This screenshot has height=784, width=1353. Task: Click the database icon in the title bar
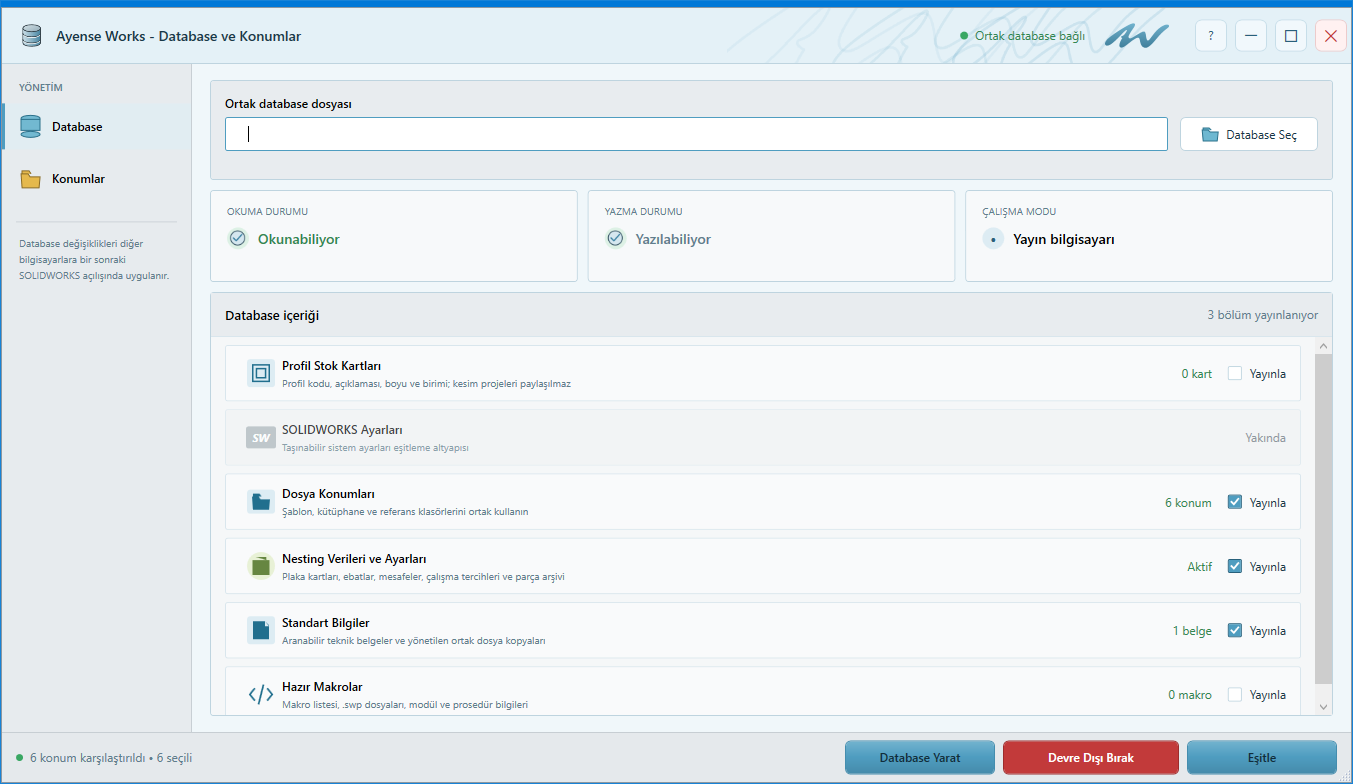pos(32,36)
